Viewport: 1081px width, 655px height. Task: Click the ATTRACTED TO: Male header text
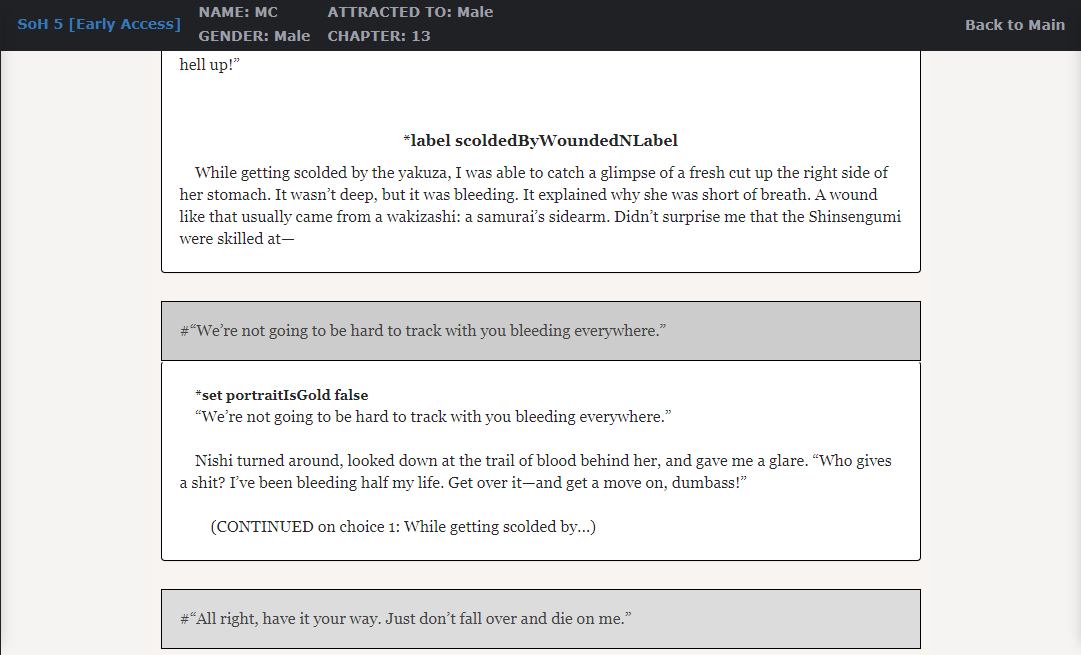[x=410, y=12]
